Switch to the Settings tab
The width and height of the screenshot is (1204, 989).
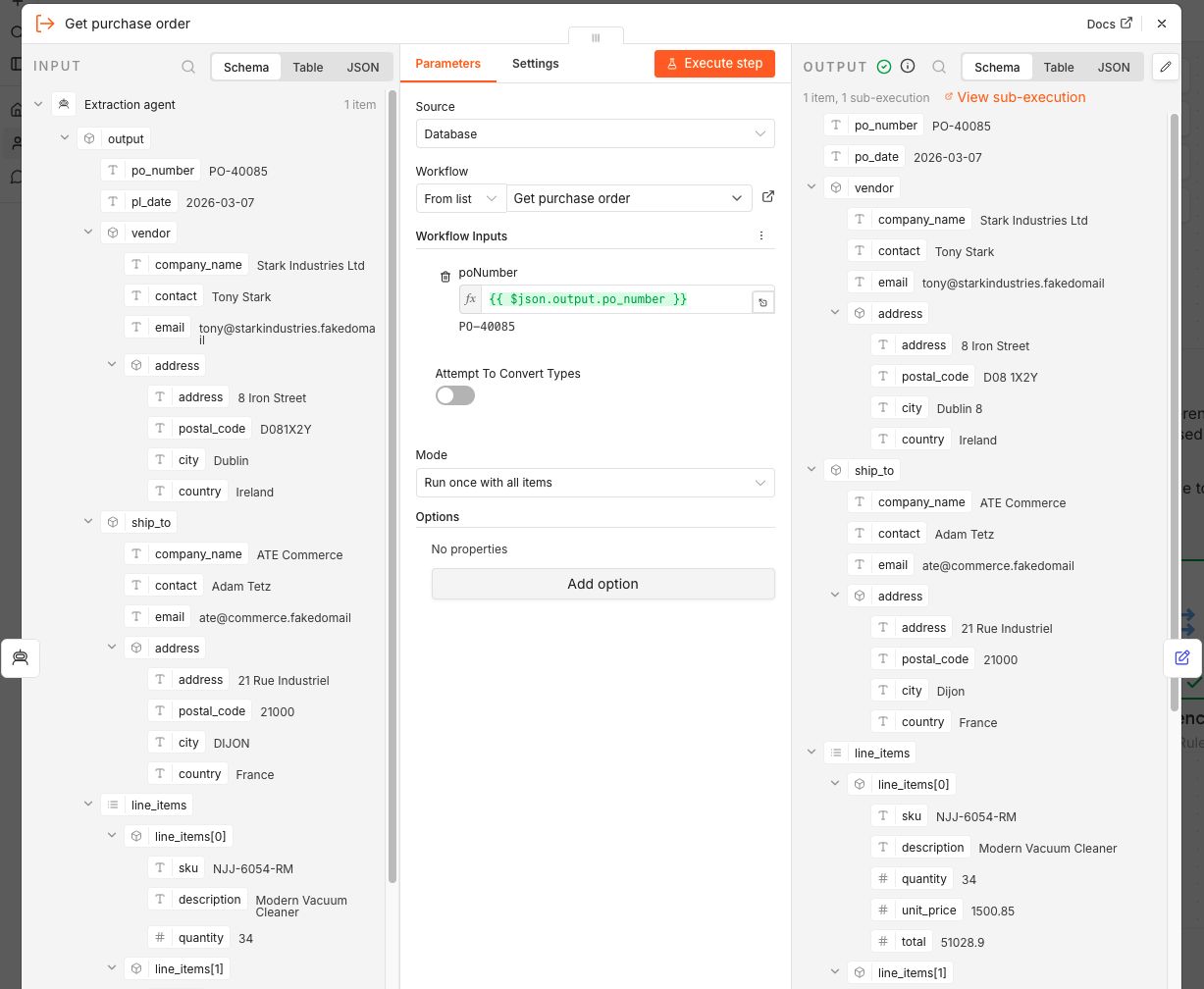(x=535, y=63)
